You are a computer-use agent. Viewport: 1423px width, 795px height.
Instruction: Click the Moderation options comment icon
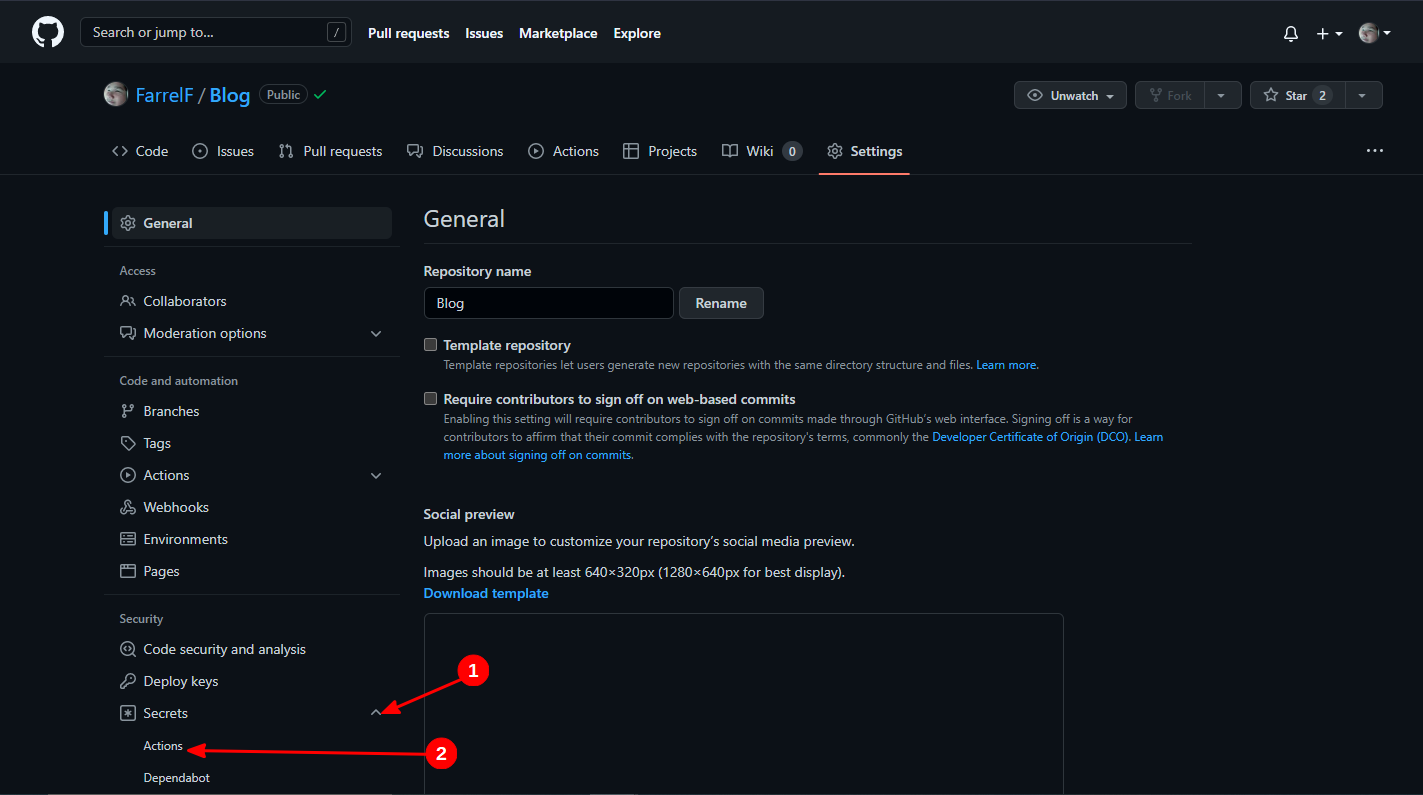coord(128,333)
